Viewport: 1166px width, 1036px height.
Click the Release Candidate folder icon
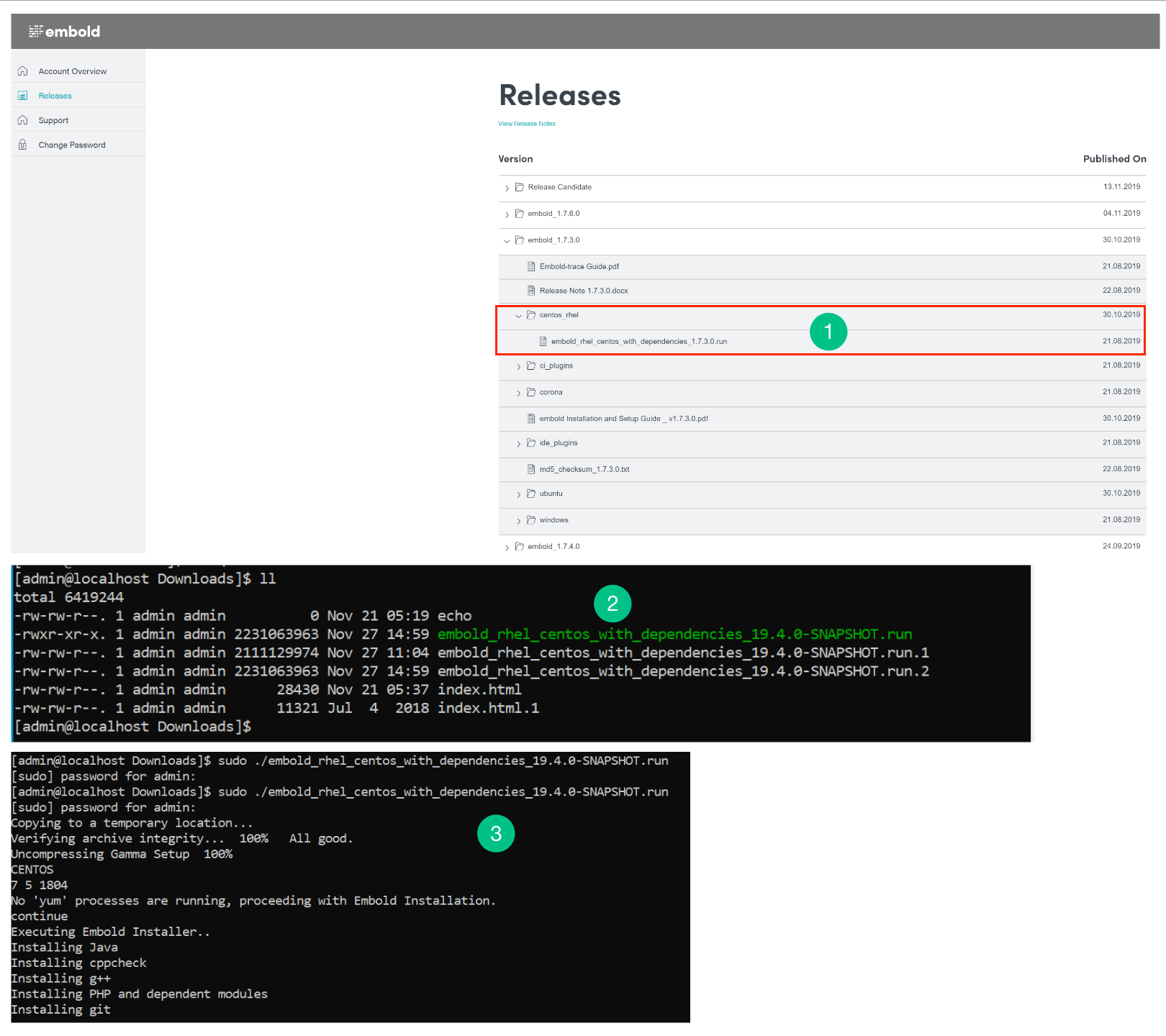tap(520, 187)
